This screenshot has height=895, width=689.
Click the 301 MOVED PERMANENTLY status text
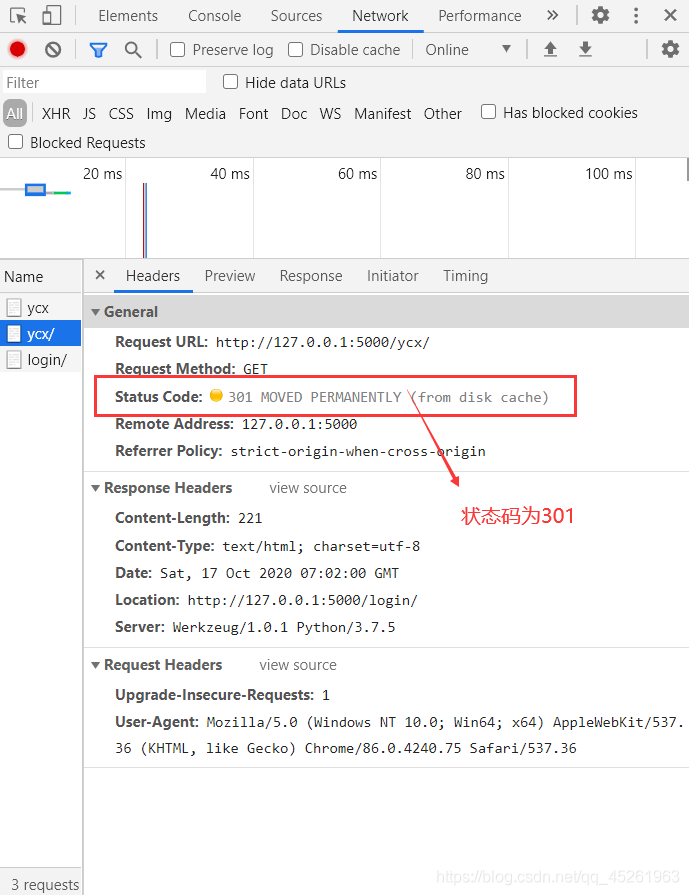[315, 397]
